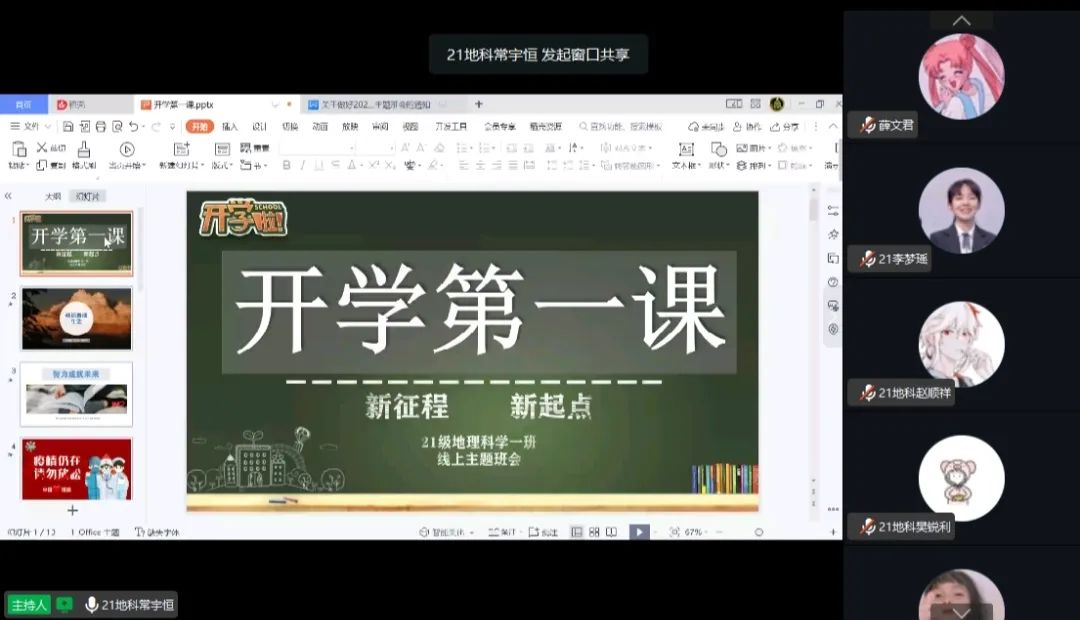Click the Format Painter brush icon

tap(84, 148)
